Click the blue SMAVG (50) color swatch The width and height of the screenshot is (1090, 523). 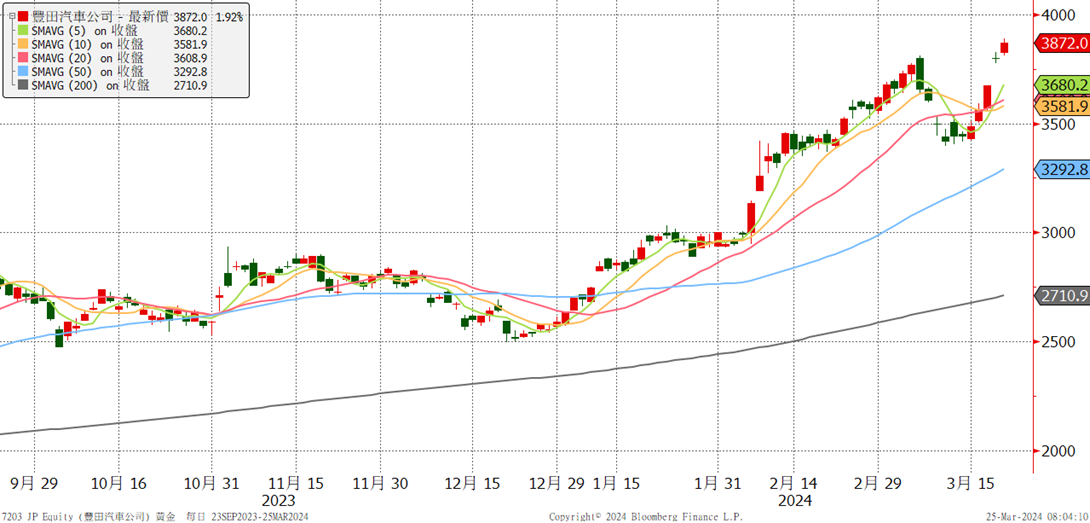24,72
